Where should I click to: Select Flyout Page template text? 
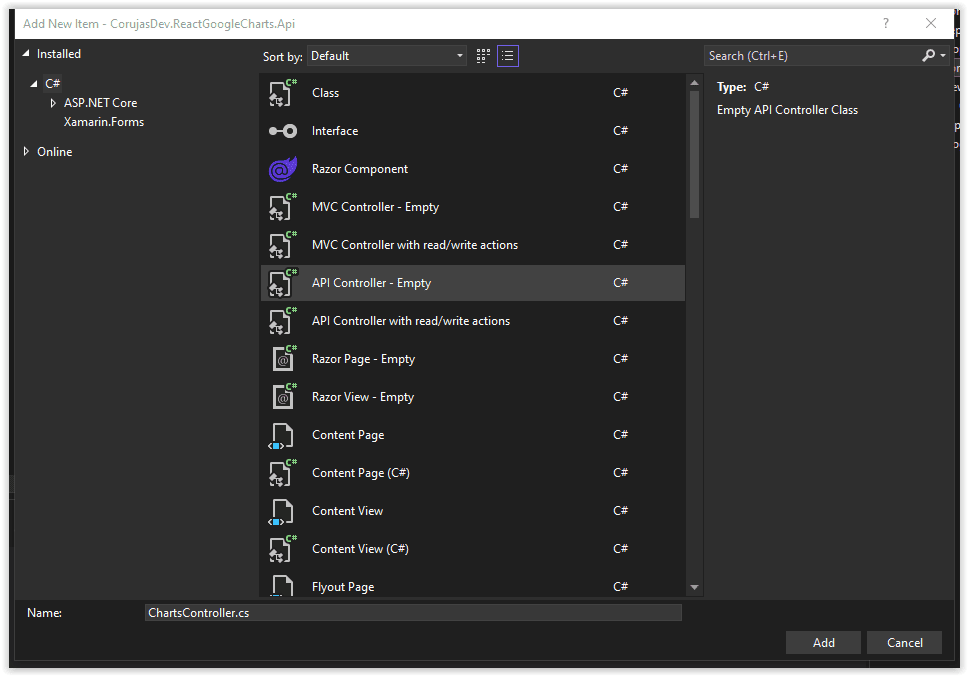point(343,587)
